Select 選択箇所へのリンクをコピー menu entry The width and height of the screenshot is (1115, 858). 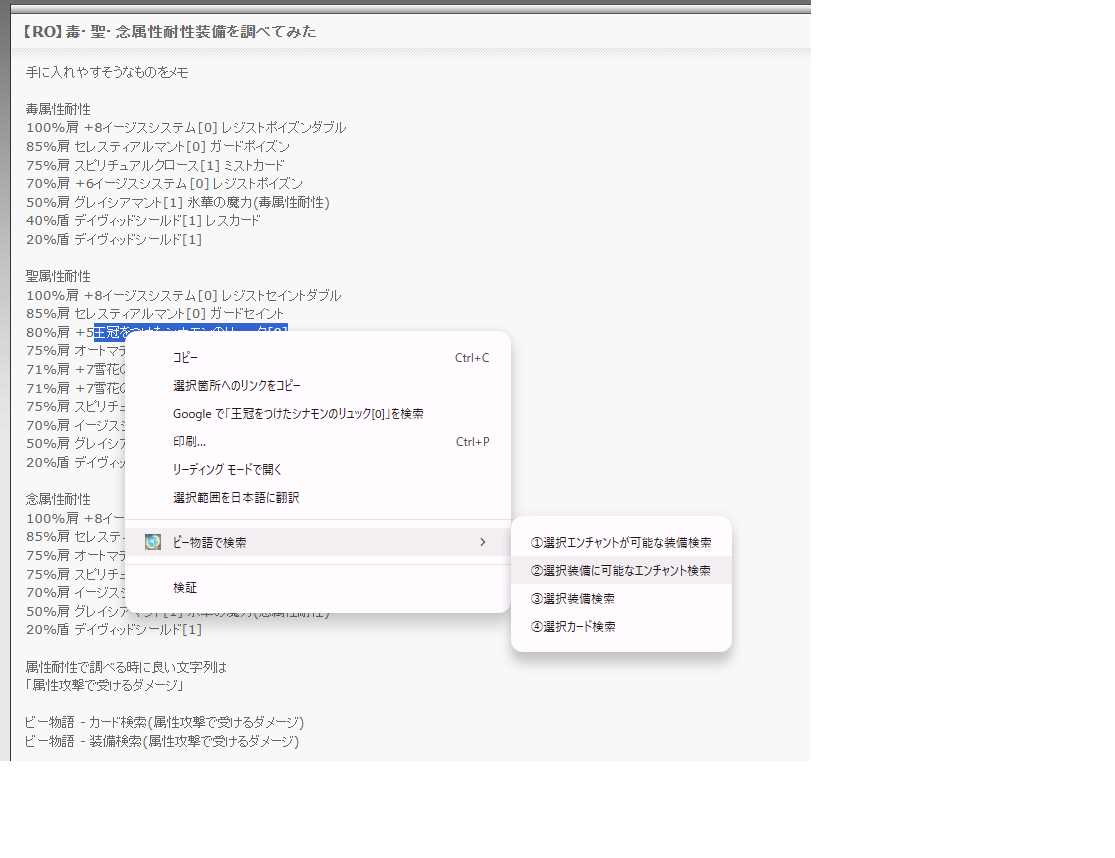(x=236, y=386)
